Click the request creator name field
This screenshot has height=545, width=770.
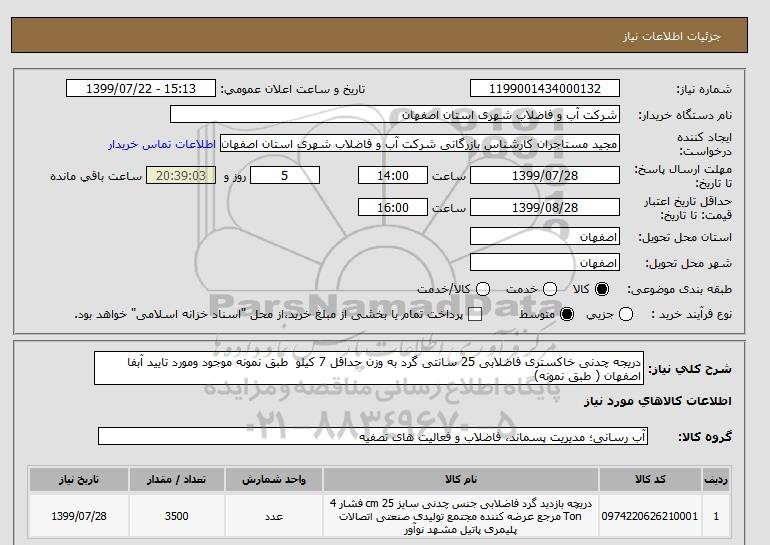tap(420, 144)
